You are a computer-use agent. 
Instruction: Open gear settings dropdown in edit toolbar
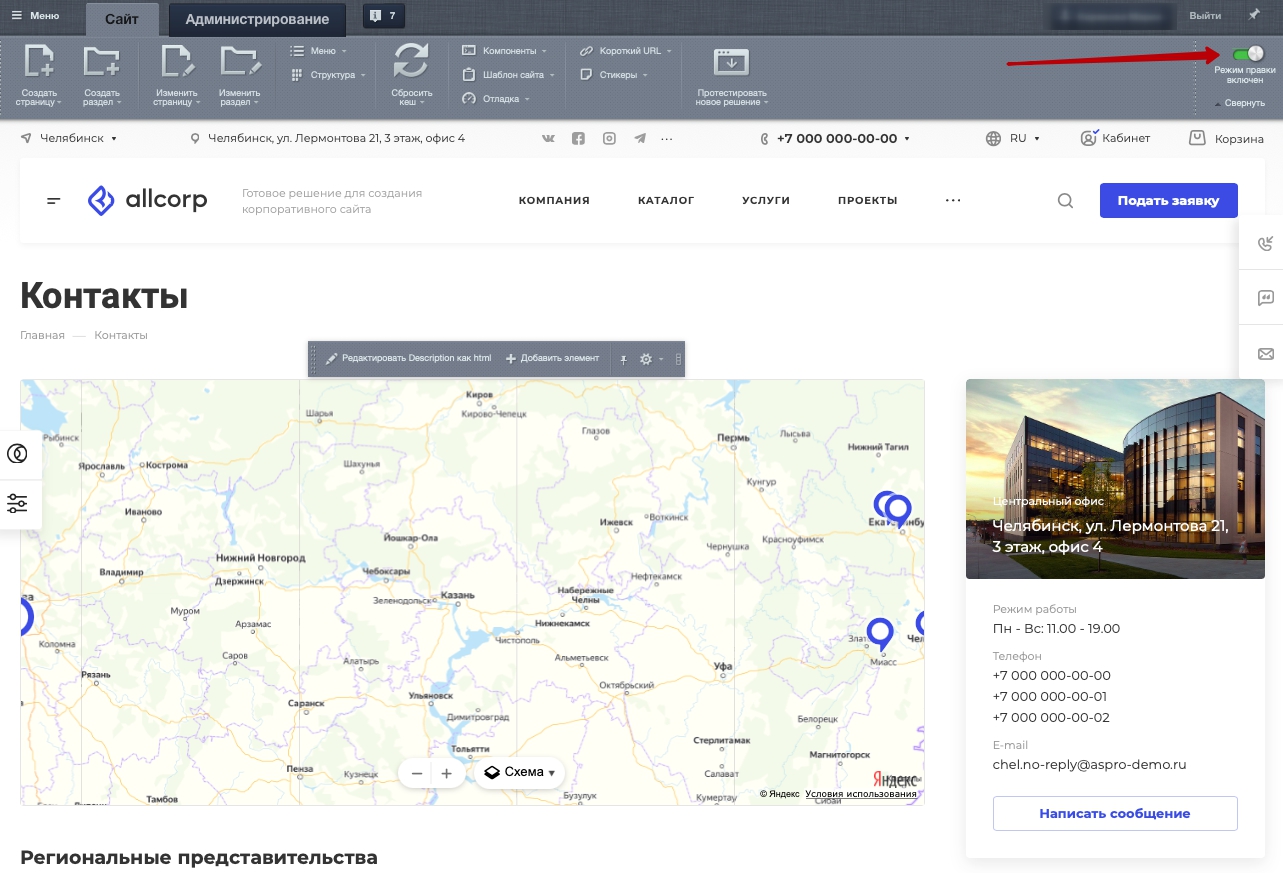click(x=651, y=358)
